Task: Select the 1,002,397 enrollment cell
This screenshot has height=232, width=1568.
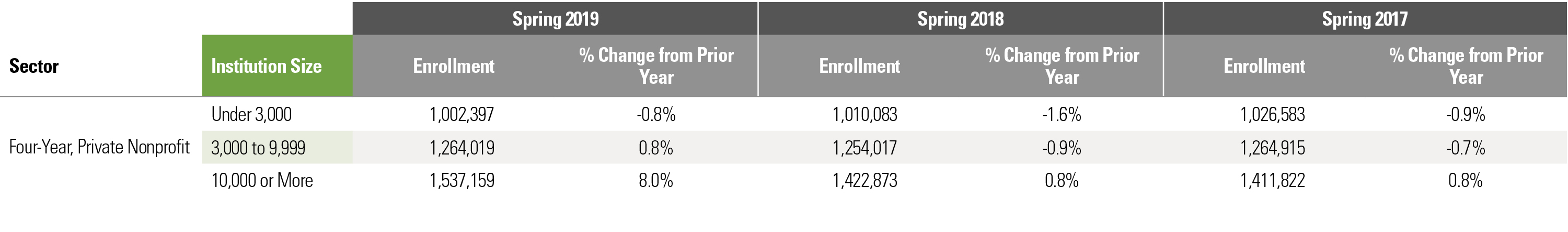Action: (x=462, y=114)
